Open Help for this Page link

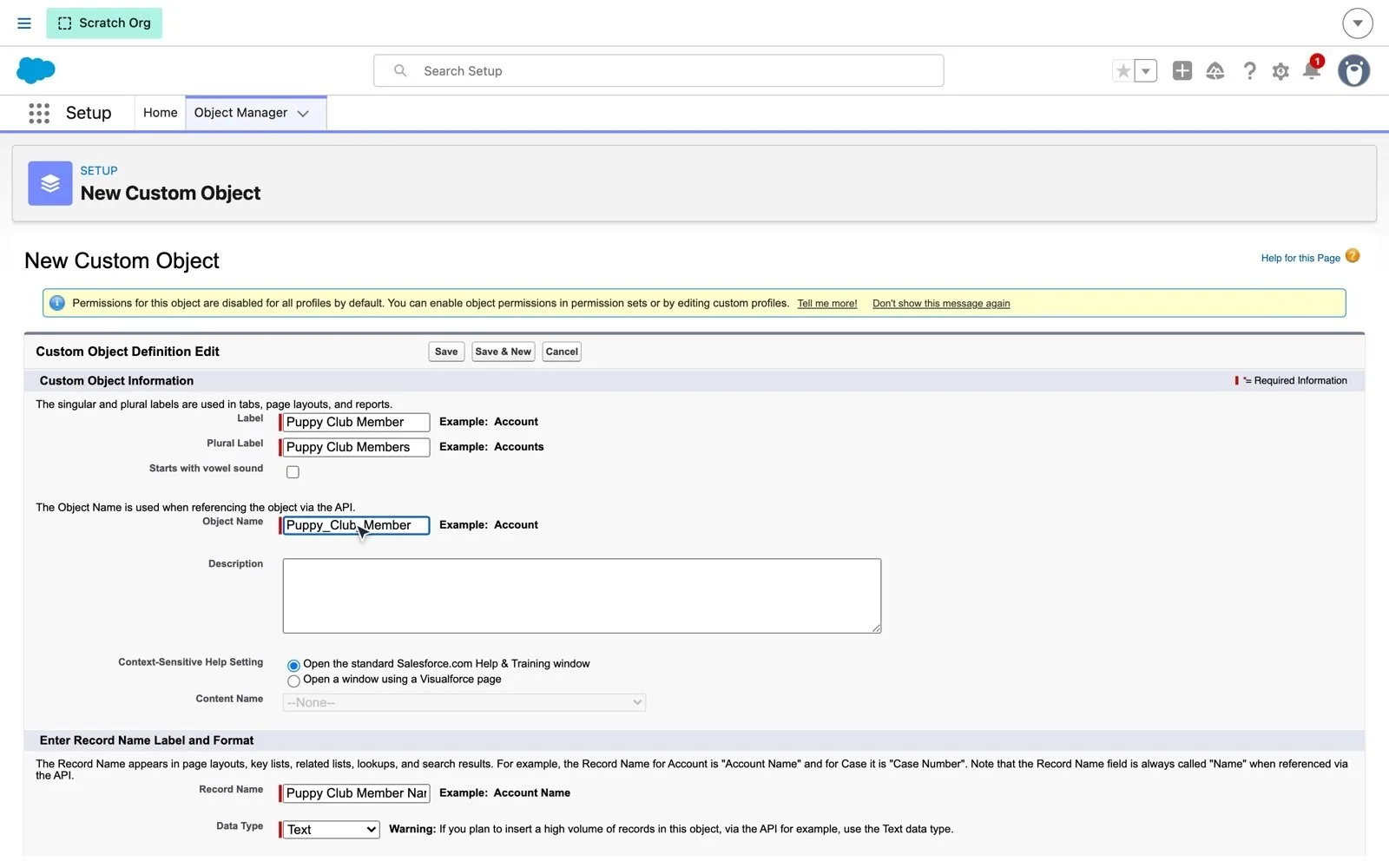coord(1300,258)
